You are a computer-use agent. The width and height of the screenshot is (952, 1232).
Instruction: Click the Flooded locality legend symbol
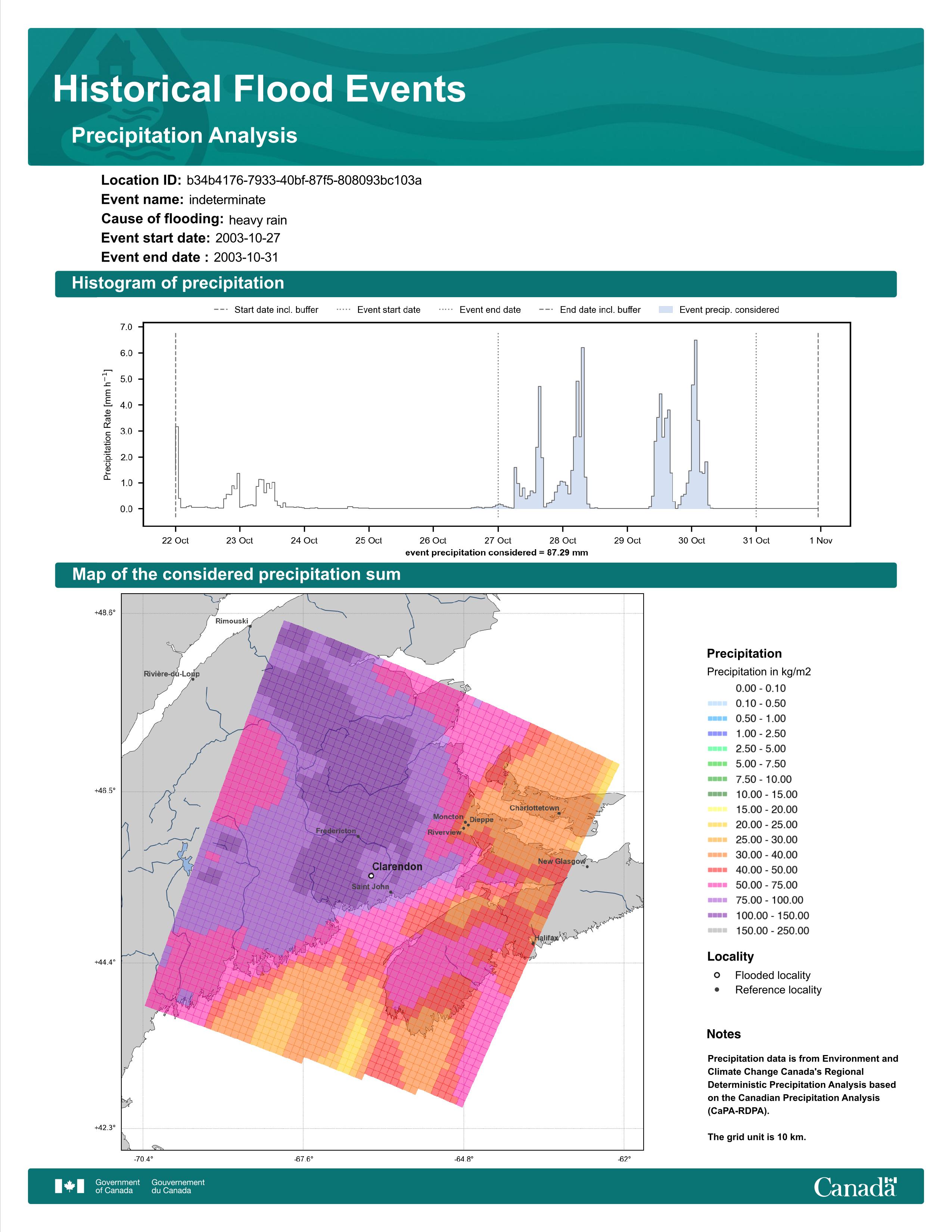[717, 975]
